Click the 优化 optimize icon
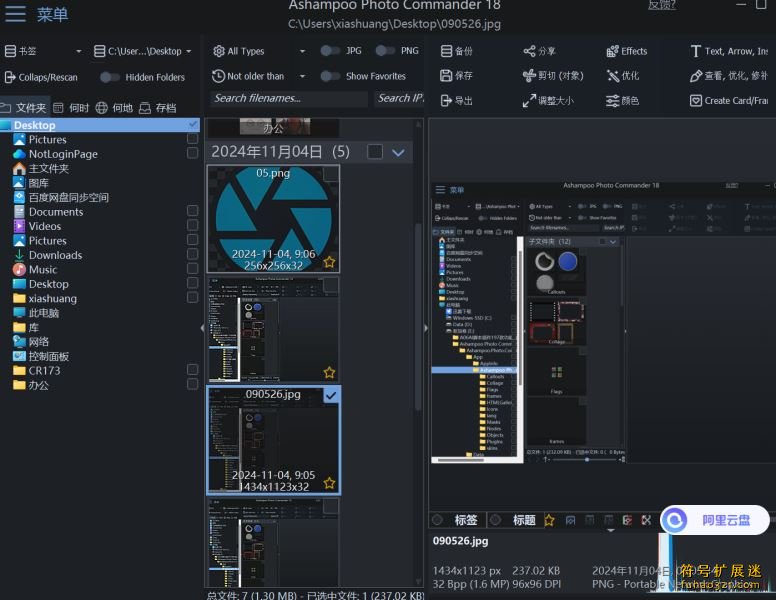Screen dimensions: 776x600 pos(613,76)
